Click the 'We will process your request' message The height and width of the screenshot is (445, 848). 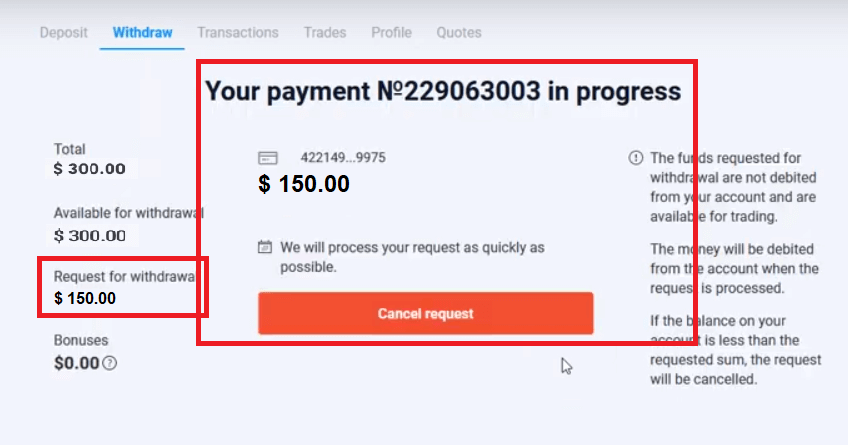[x=412, y=257]
